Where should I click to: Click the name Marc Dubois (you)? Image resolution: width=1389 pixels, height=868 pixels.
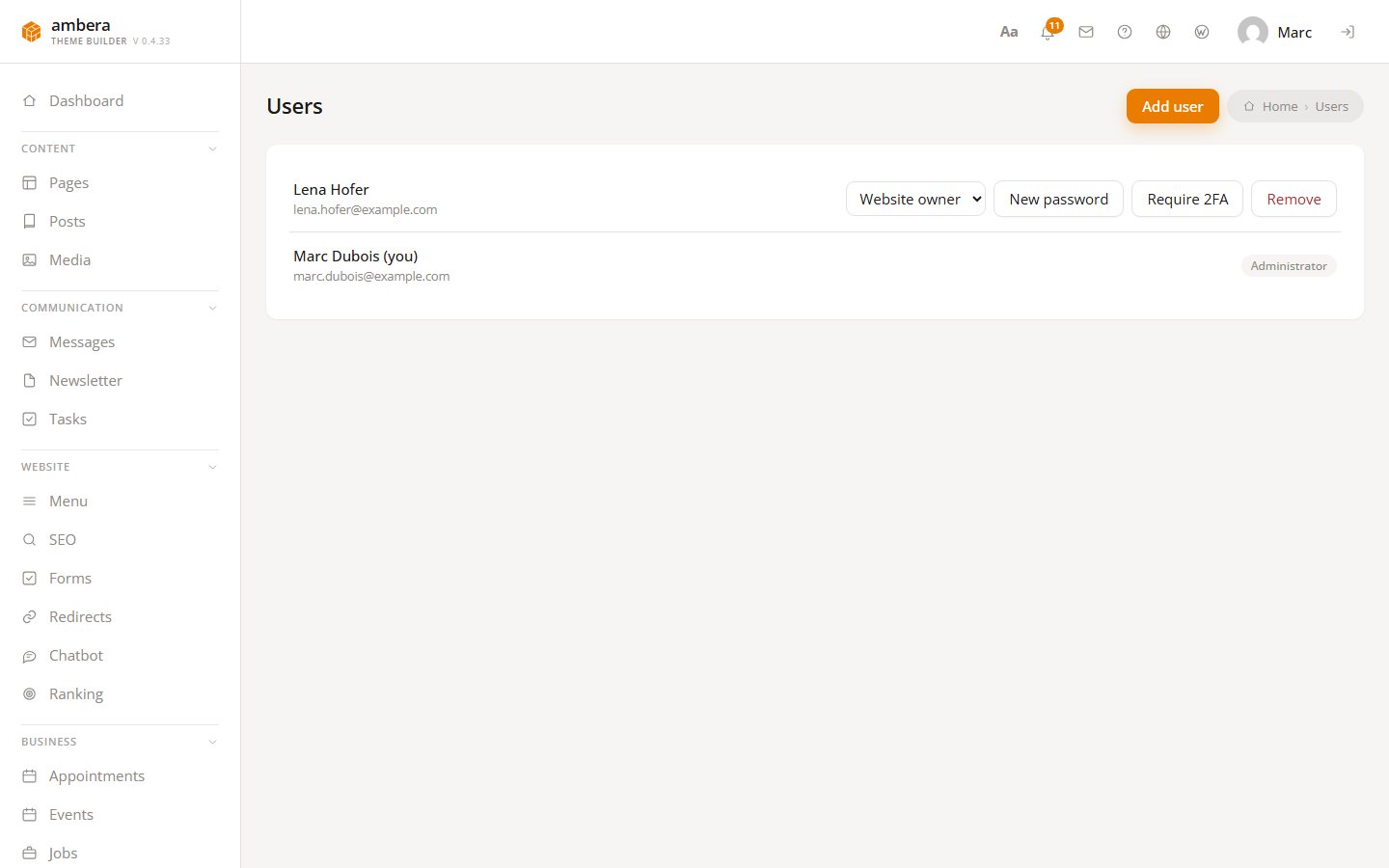(355, 256)
